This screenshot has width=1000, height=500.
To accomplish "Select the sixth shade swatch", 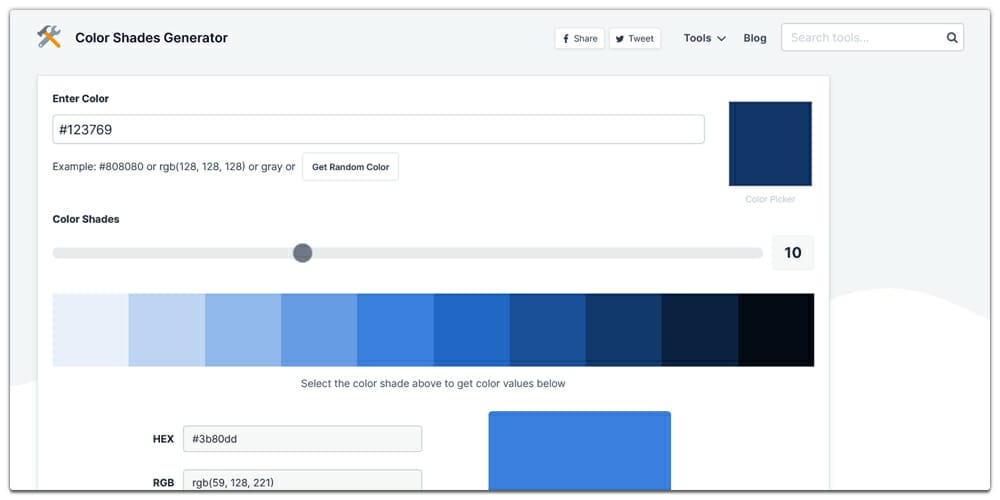I will (471, 330).
